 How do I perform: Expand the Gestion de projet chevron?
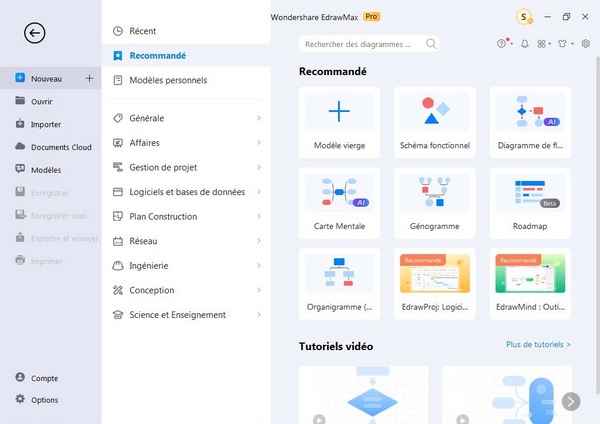pyautogui.click(x=259, y=167)
